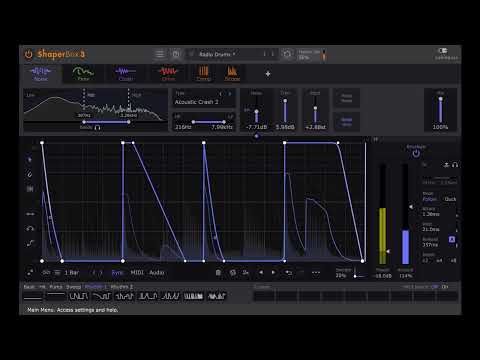Click the expand editor icon at bottom left
This screenshot has width=480, height=360.
[x=30, y=272]
